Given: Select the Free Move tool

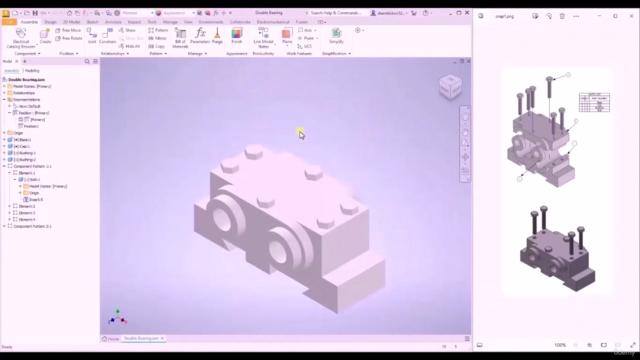Looking at the screenshot, I should (x=68, y=30).
